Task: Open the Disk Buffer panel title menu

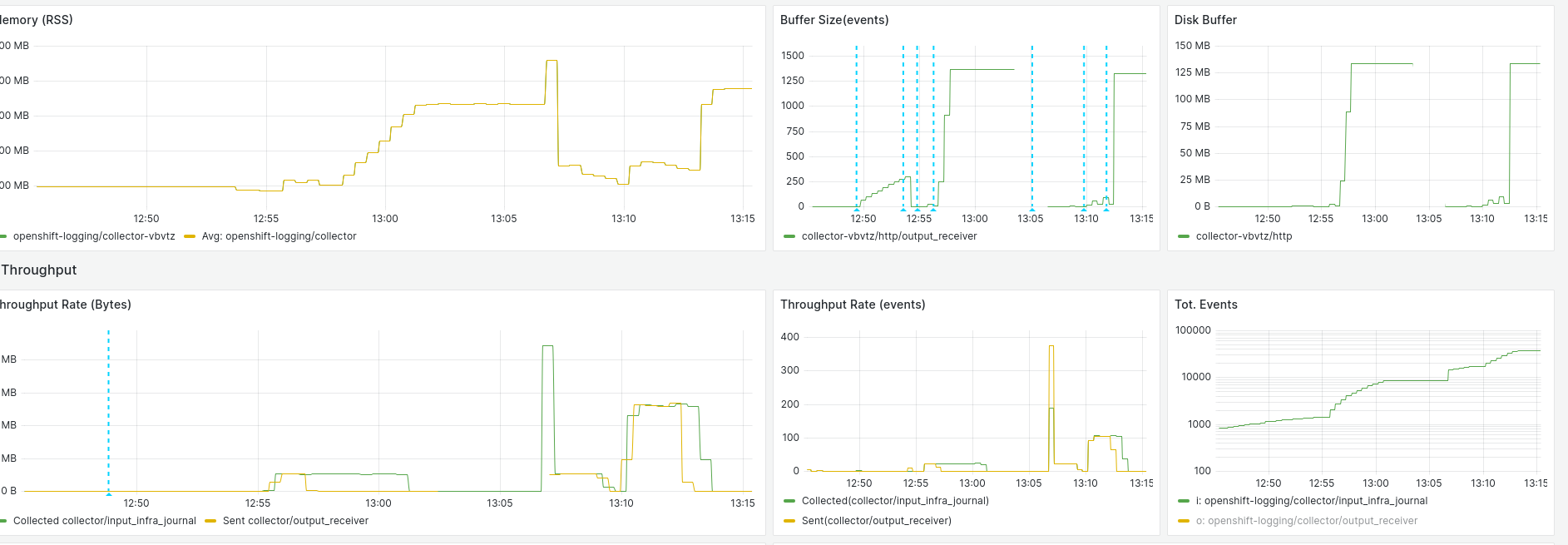Action: pyautogui.click(x=1205, y=20)
